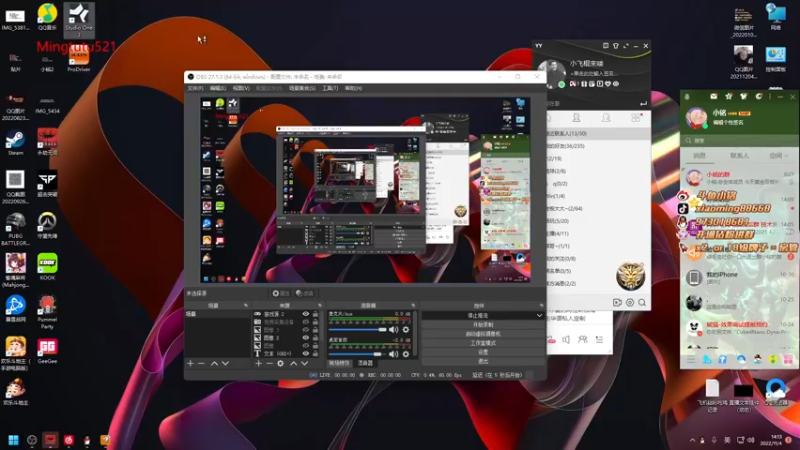
Task: Toggle visibility eye for 游戏源 2 source
Action: pos(306,314)
